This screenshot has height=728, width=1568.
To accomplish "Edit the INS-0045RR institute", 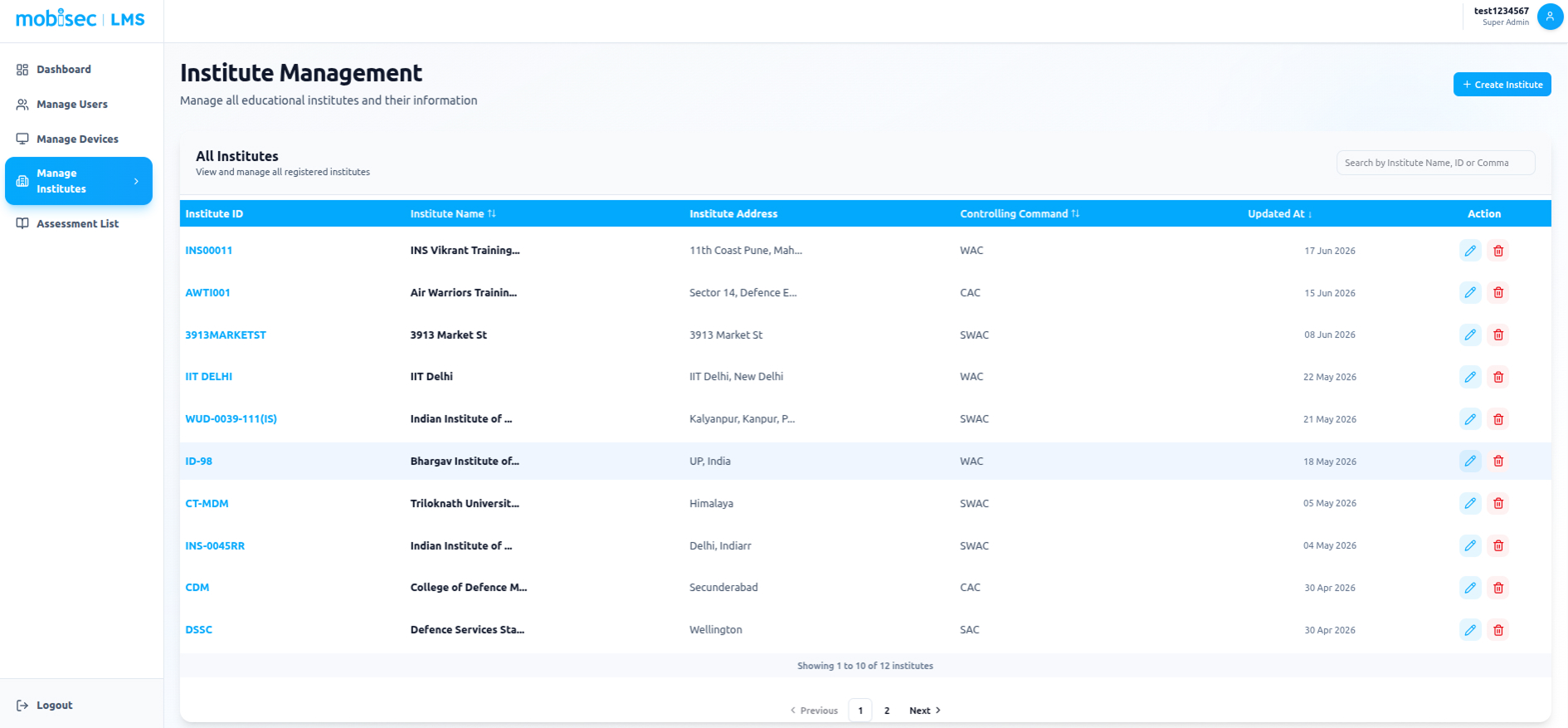I will pos(1470,545).
